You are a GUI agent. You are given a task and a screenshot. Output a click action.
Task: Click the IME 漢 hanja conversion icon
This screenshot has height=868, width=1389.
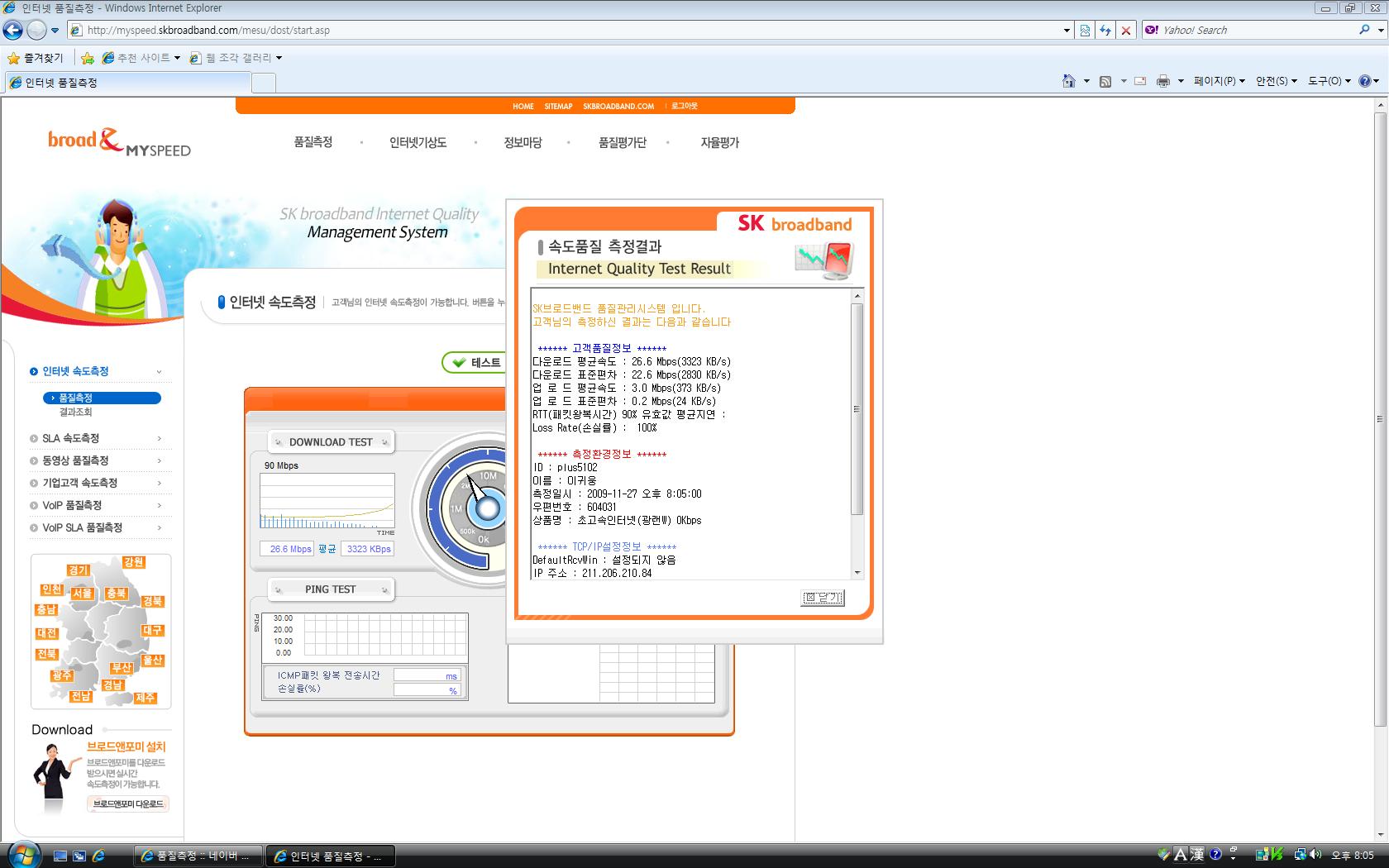click(1197, 855)
